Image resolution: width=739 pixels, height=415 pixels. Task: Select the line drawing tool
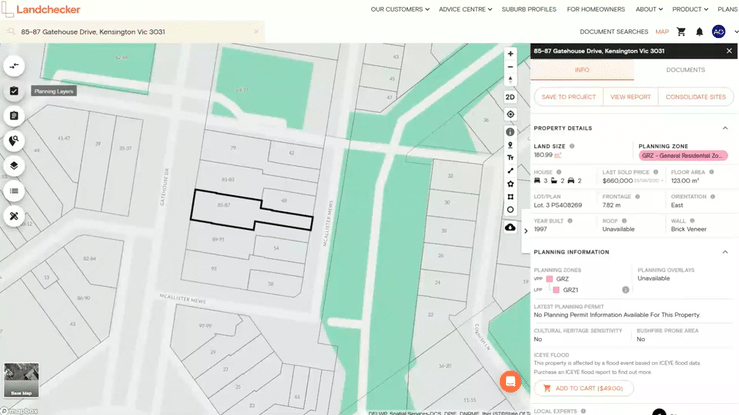510,171
